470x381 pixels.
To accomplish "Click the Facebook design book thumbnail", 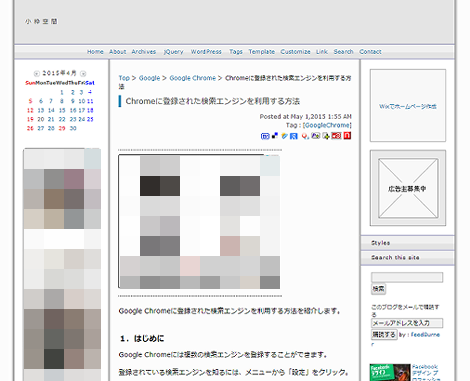I will pyautogui.click(x=390, y=373).
